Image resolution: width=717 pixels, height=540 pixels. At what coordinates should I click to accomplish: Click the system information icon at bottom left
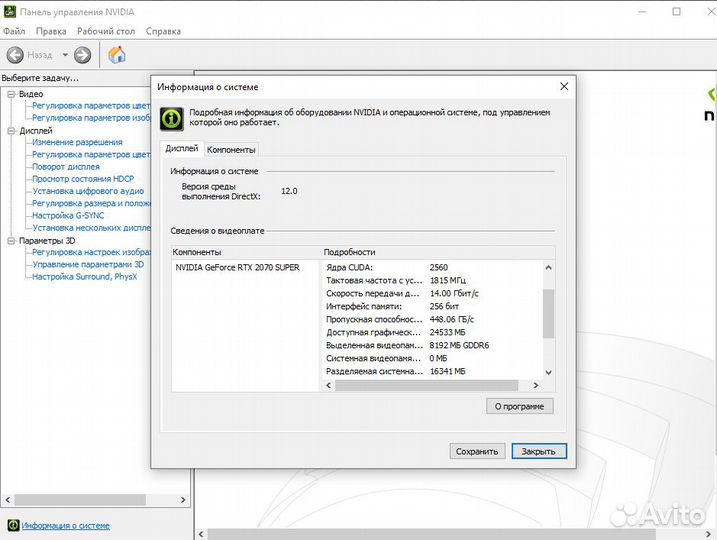[13, 525]
